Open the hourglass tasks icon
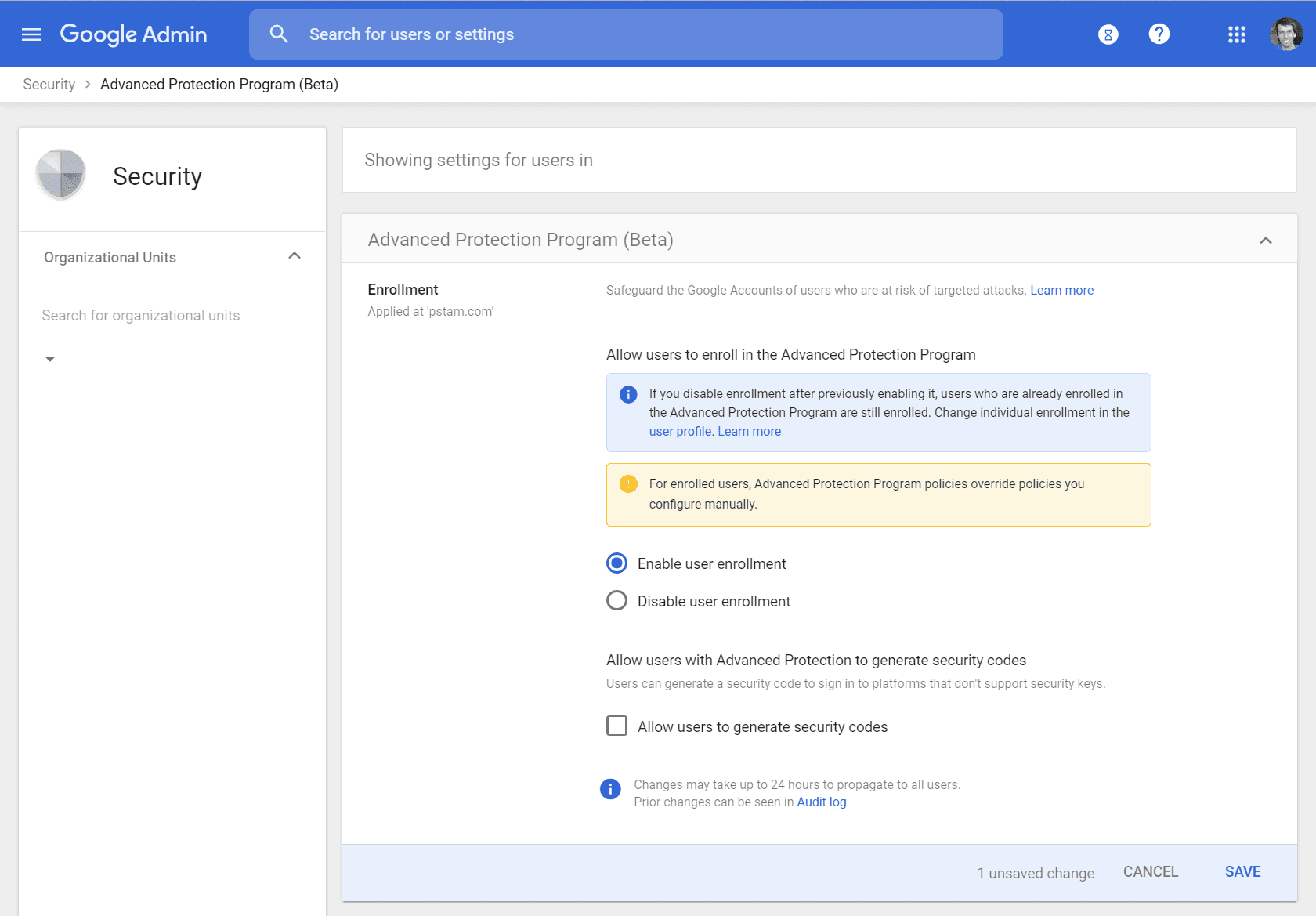 point(1108,34)
